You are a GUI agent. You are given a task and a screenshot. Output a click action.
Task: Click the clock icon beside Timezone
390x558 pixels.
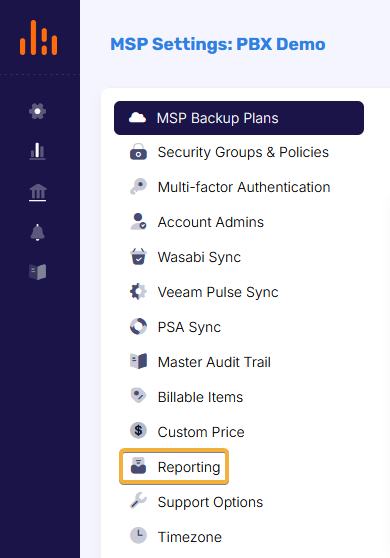[x=138, y=536]
